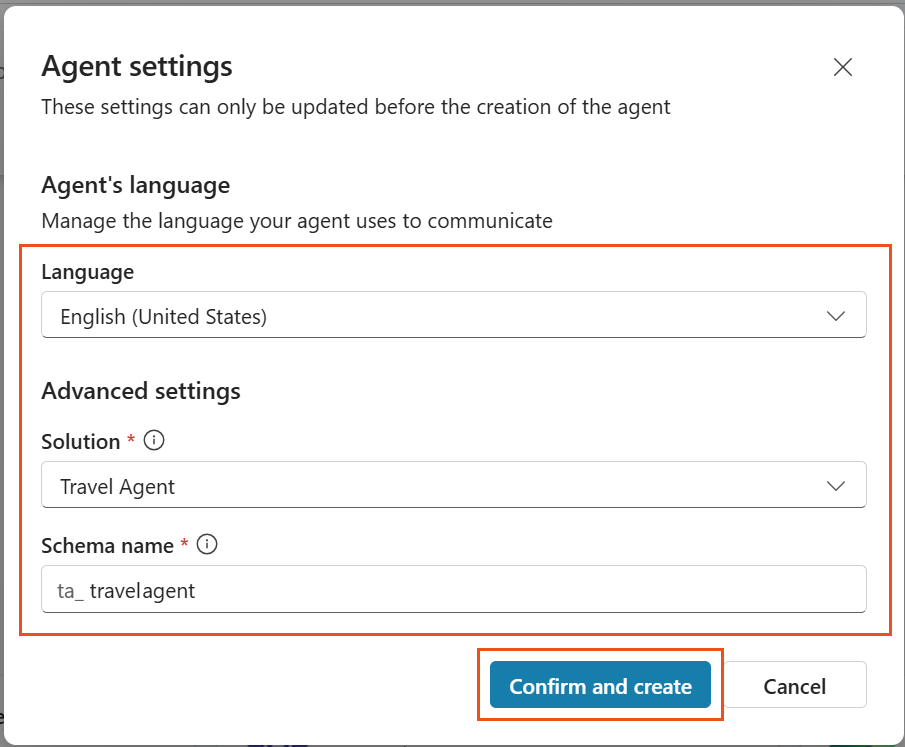Image resolution: width=905 pixels, height=747 pixels.
Task: Click the Agent settings dialog heading
Action: [x=136, y=66]
